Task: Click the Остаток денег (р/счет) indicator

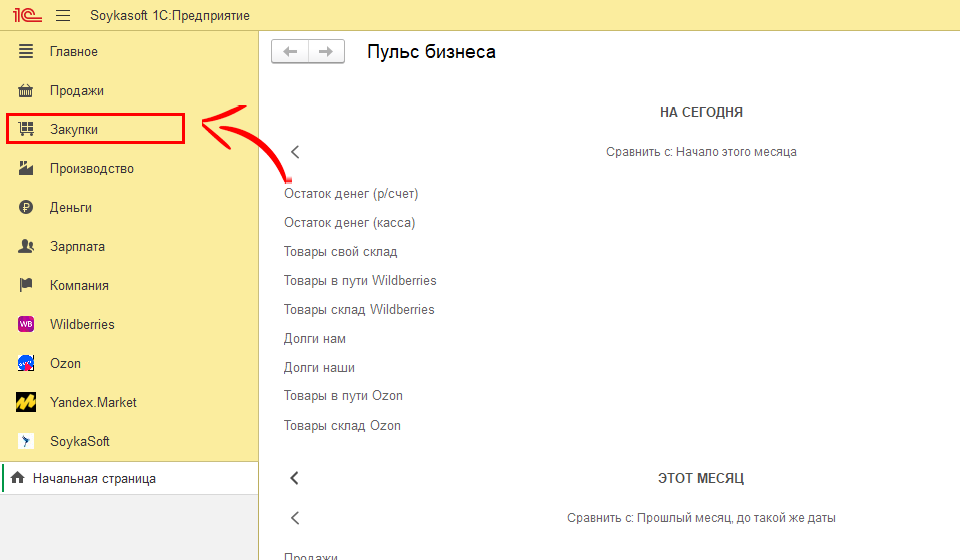Action: 351,193
